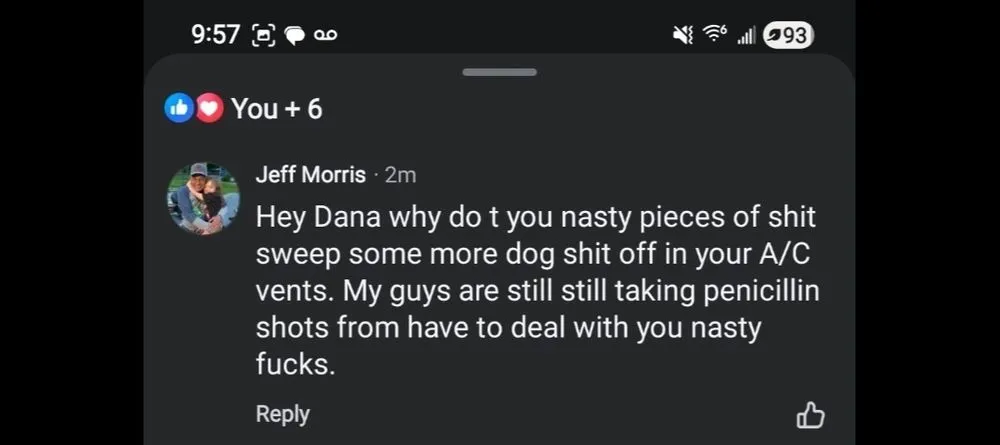
Task: Tap the chat bubble notification icon
Action: coord(295,35)
